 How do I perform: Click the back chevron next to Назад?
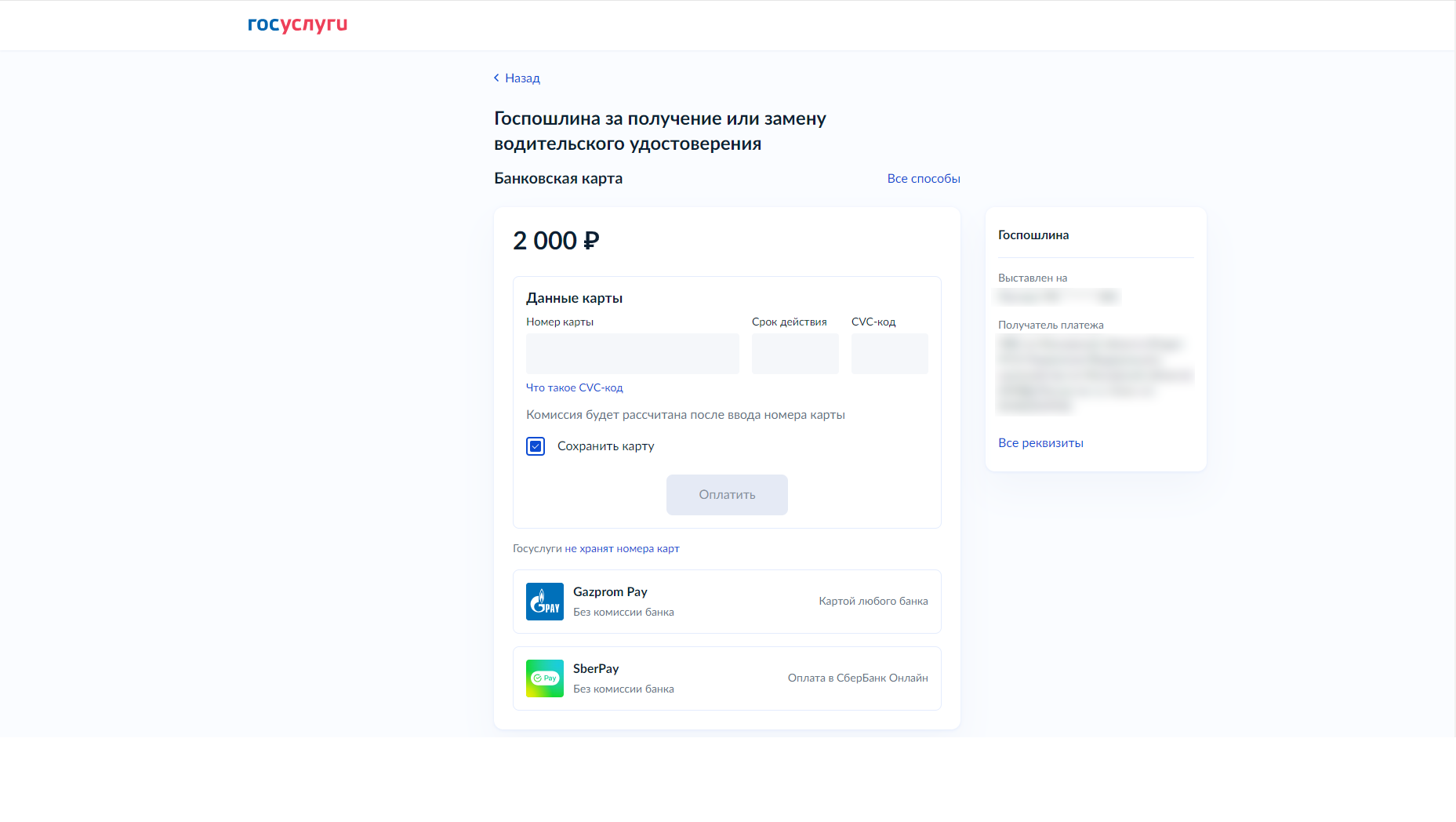click(496, 78)
